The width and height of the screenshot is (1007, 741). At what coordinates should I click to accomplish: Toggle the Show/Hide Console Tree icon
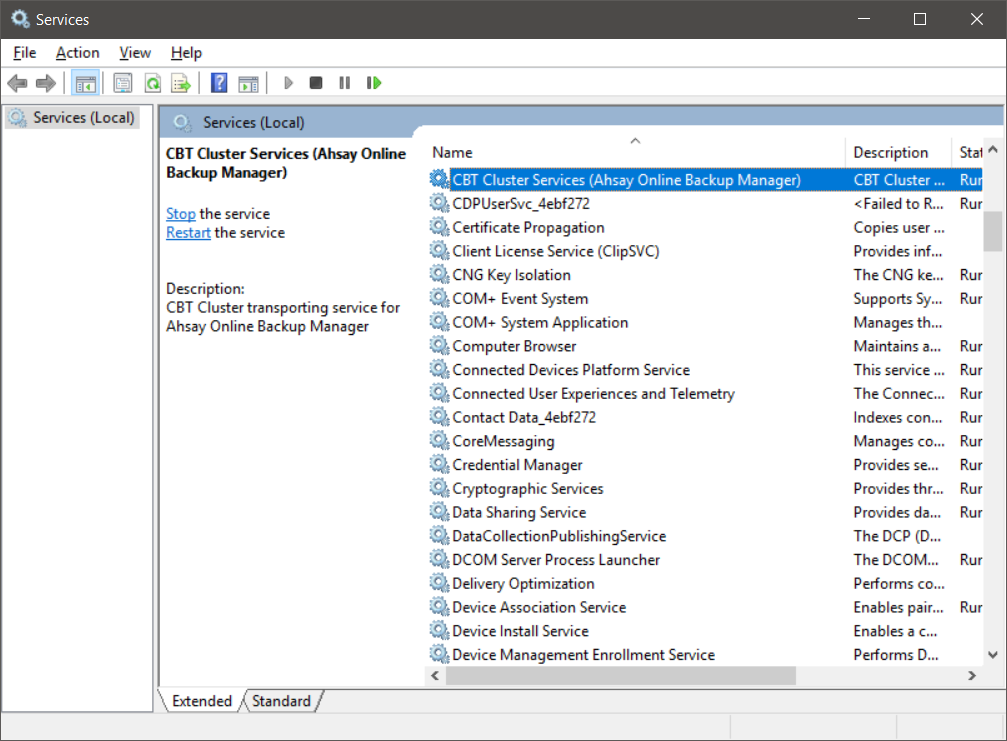pos(85,82)
